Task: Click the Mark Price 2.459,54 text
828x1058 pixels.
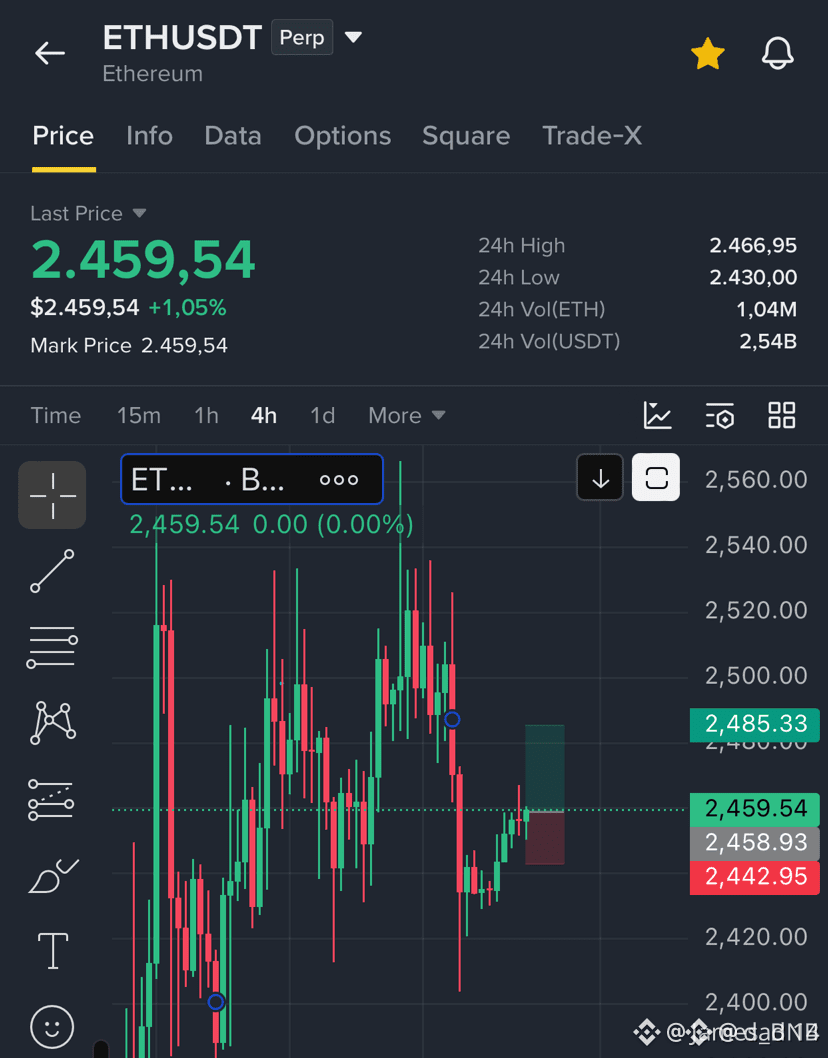Action: [x=129, y=345]
